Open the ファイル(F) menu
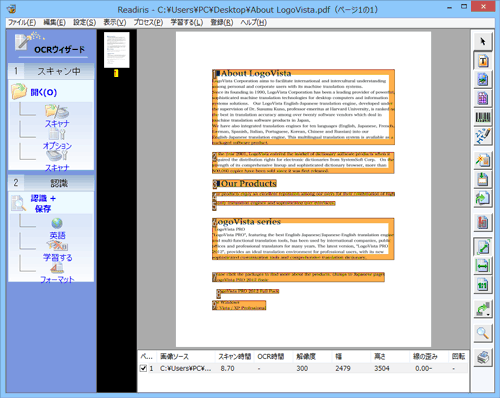The height and width of the screenshot is (398, 500). pyautogui.click(x=22, y=22)
